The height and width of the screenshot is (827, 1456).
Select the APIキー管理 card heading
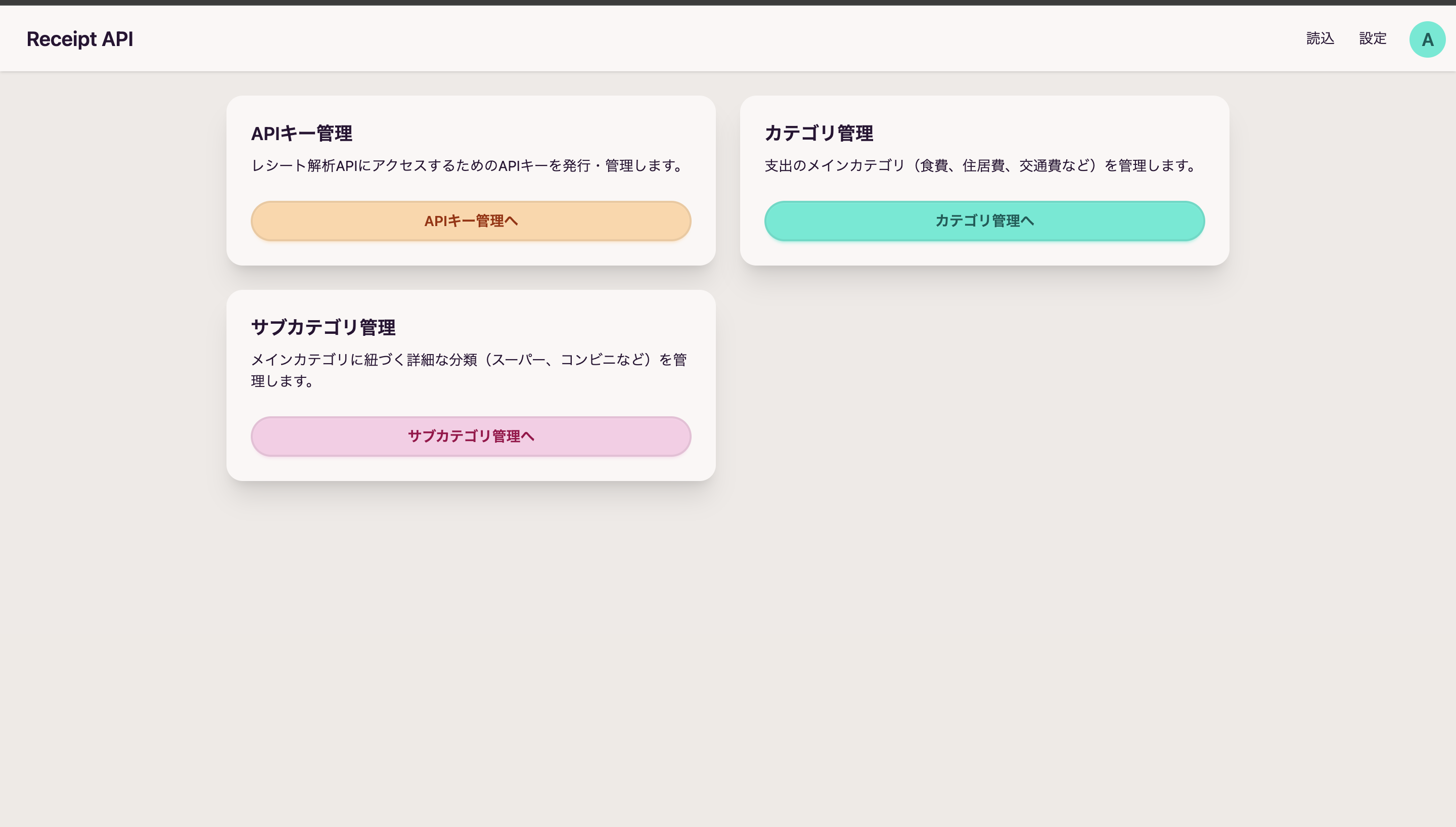tap(301, 134)
